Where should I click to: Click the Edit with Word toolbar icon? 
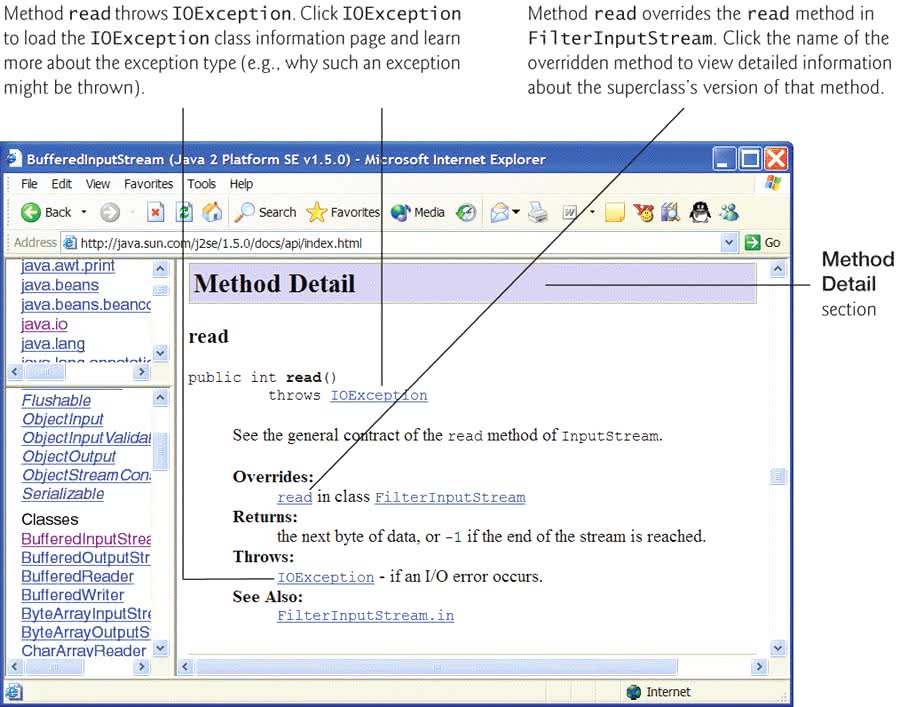click(x=570, y=213)
